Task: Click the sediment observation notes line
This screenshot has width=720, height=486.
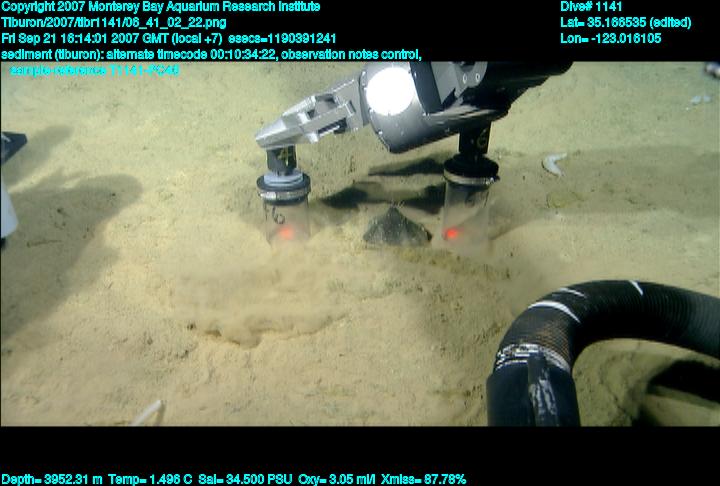Action: tap(210, 54)
